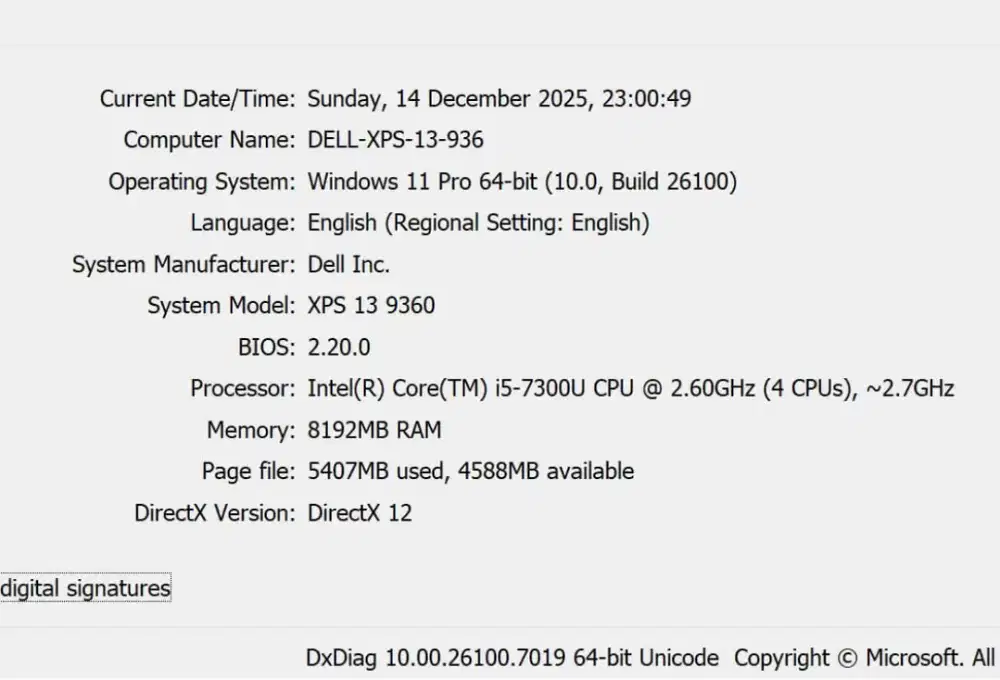Image resolution: width=1000 pixels, height=680 pixels.
Task: Click the Current Date/Time field label
Action: tap(196, 98)
